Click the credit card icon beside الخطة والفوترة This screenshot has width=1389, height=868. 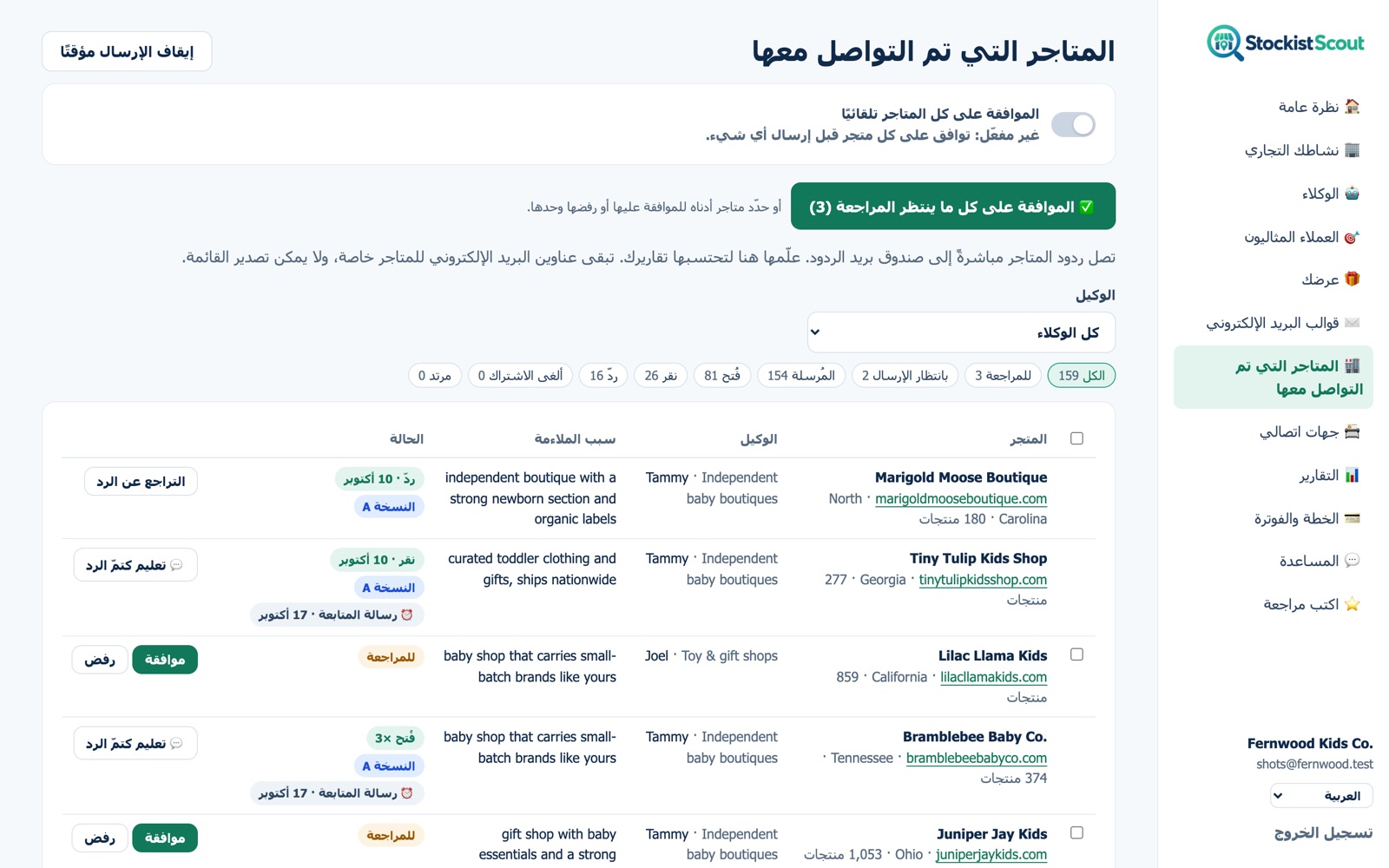(x=1352, y=518)
